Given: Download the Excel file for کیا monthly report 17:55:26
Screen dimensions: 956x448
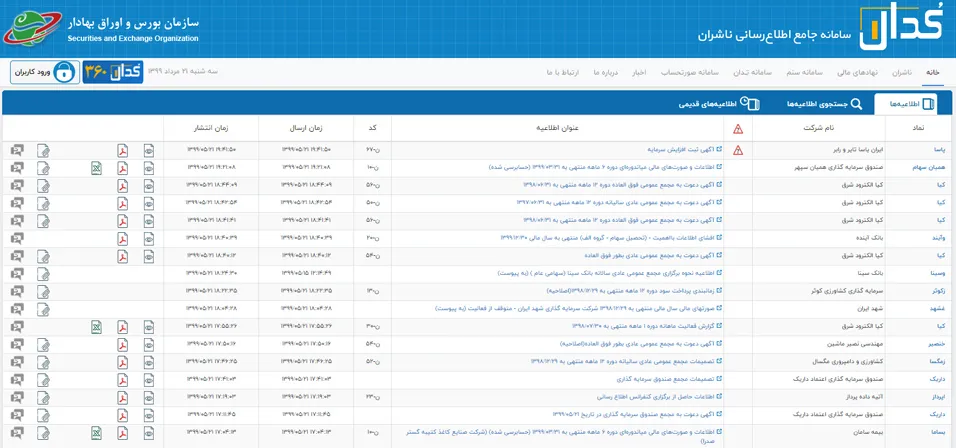Looking at the screenshot, I should click(x=96, y=327).
